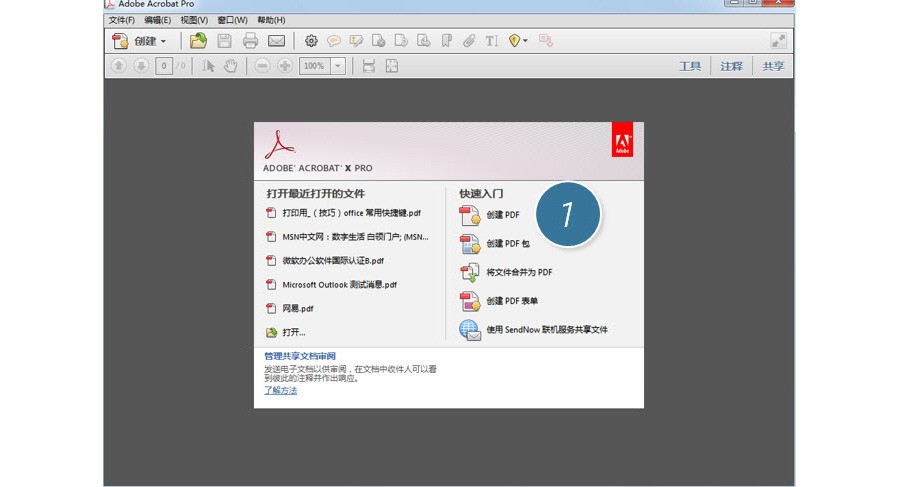Click the page number input field
Screen dimensions: 900x487
(x=164, y=66)
